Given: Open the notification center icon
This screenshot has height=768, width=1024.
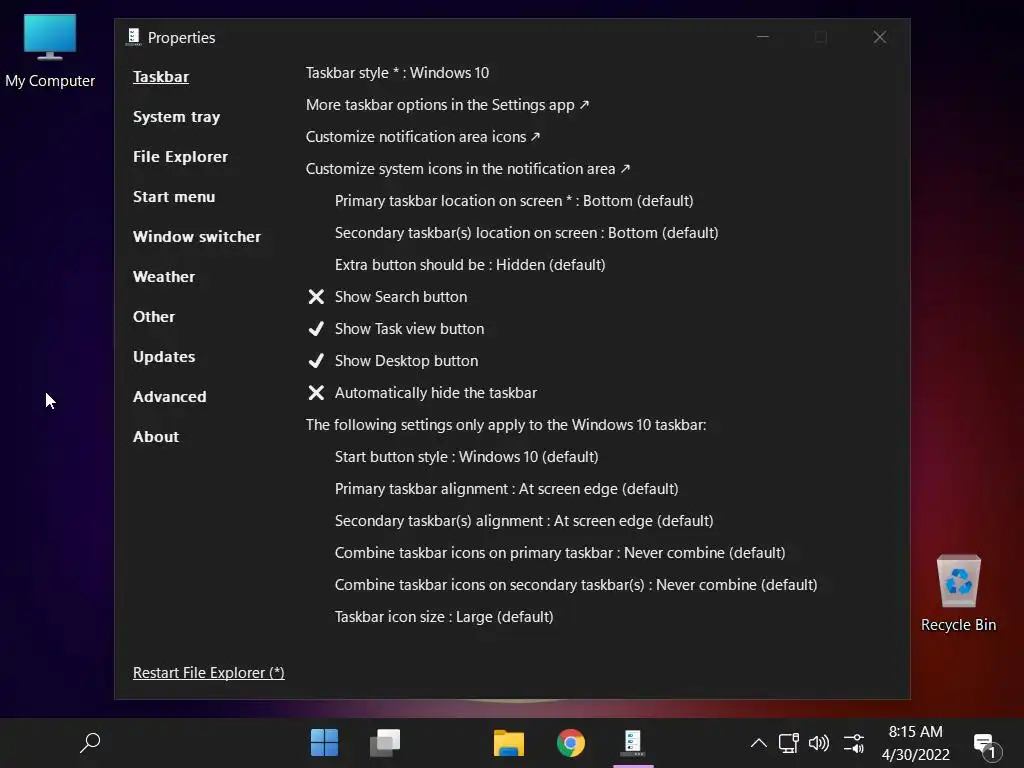Looking at the screenshot, I should [x=987, y=746].
